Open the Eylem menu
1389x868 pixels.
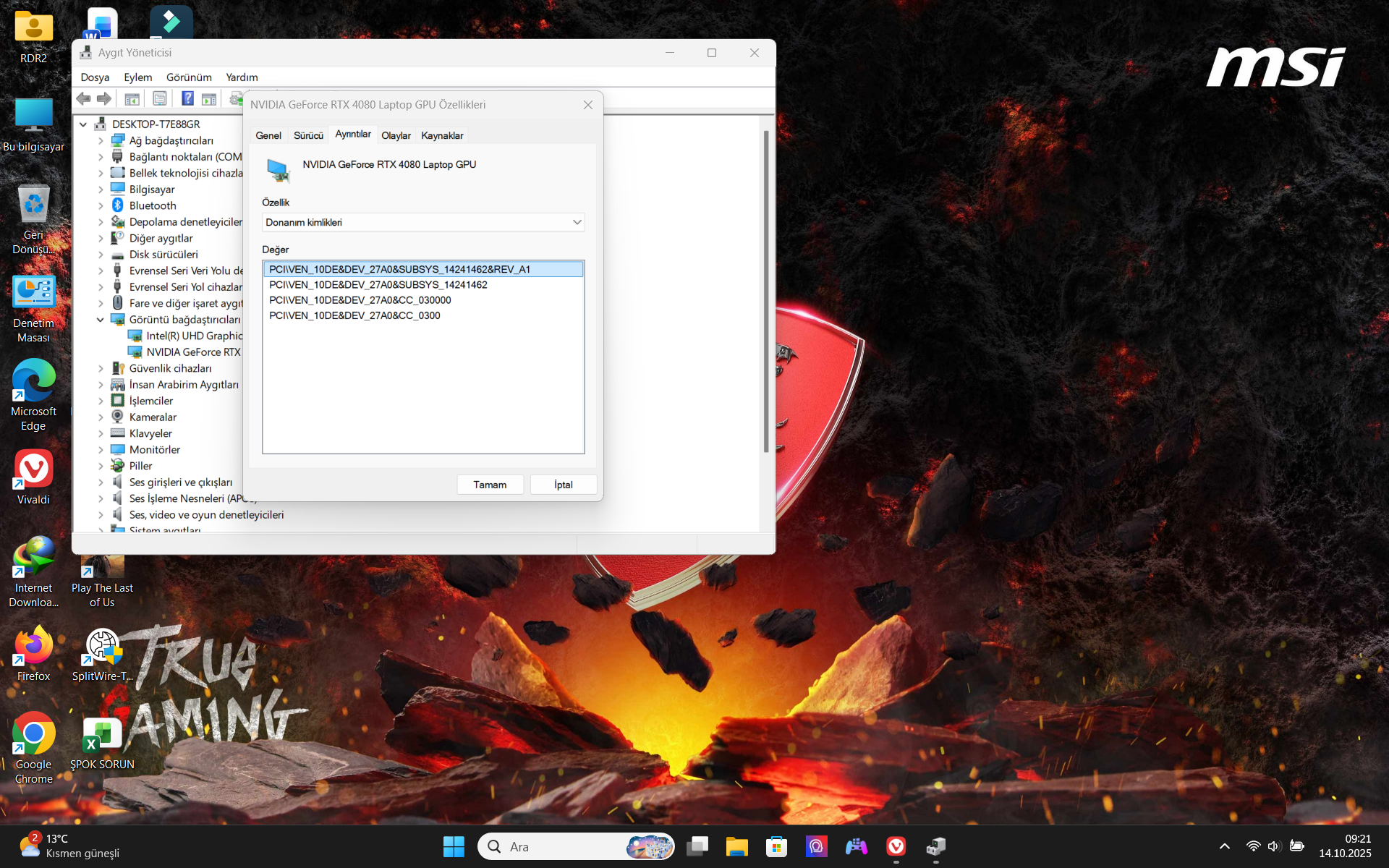(137, 77)
